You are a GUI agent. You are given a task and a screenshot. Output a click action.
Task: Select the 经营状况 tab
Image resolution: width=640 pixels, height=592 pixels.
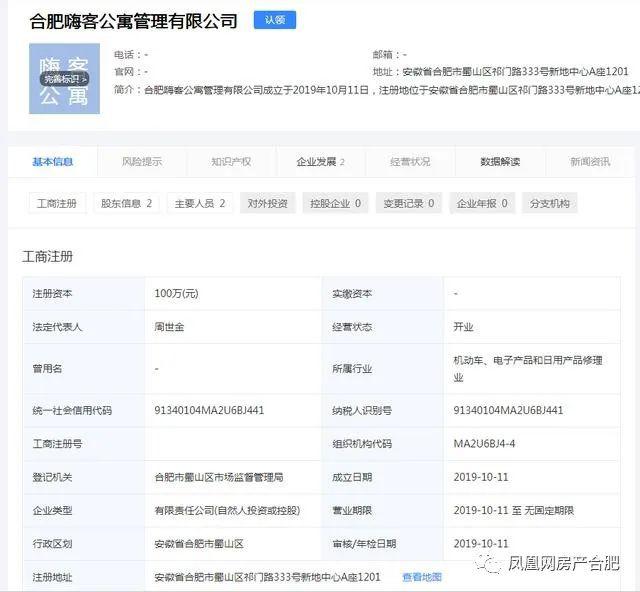click(x=410, y=162)
